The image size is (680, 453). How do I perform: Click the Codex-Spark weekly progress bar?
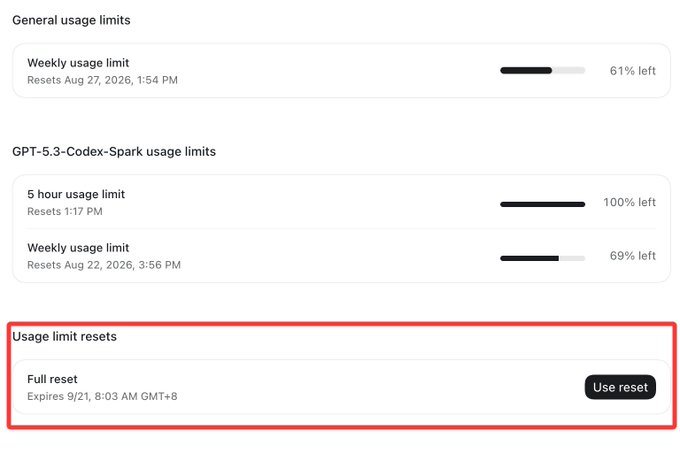click(543, 258)
